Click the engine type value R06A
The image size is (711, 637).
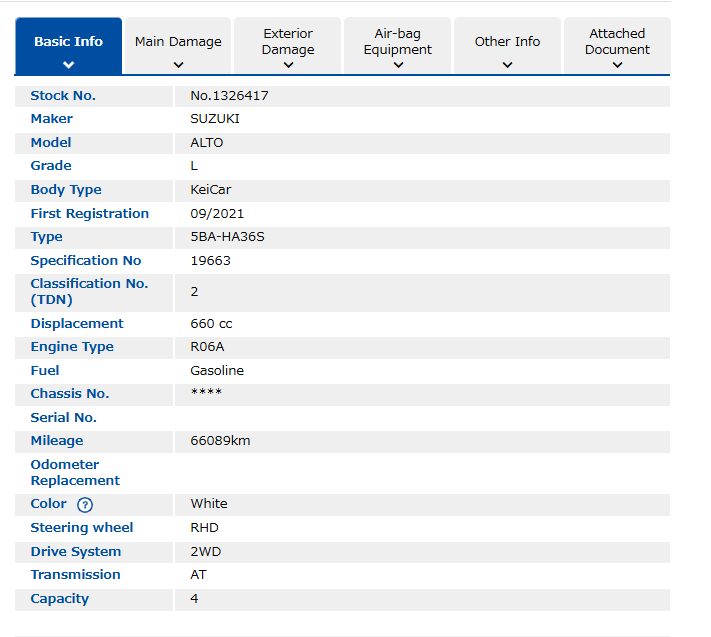click(208, 347)
